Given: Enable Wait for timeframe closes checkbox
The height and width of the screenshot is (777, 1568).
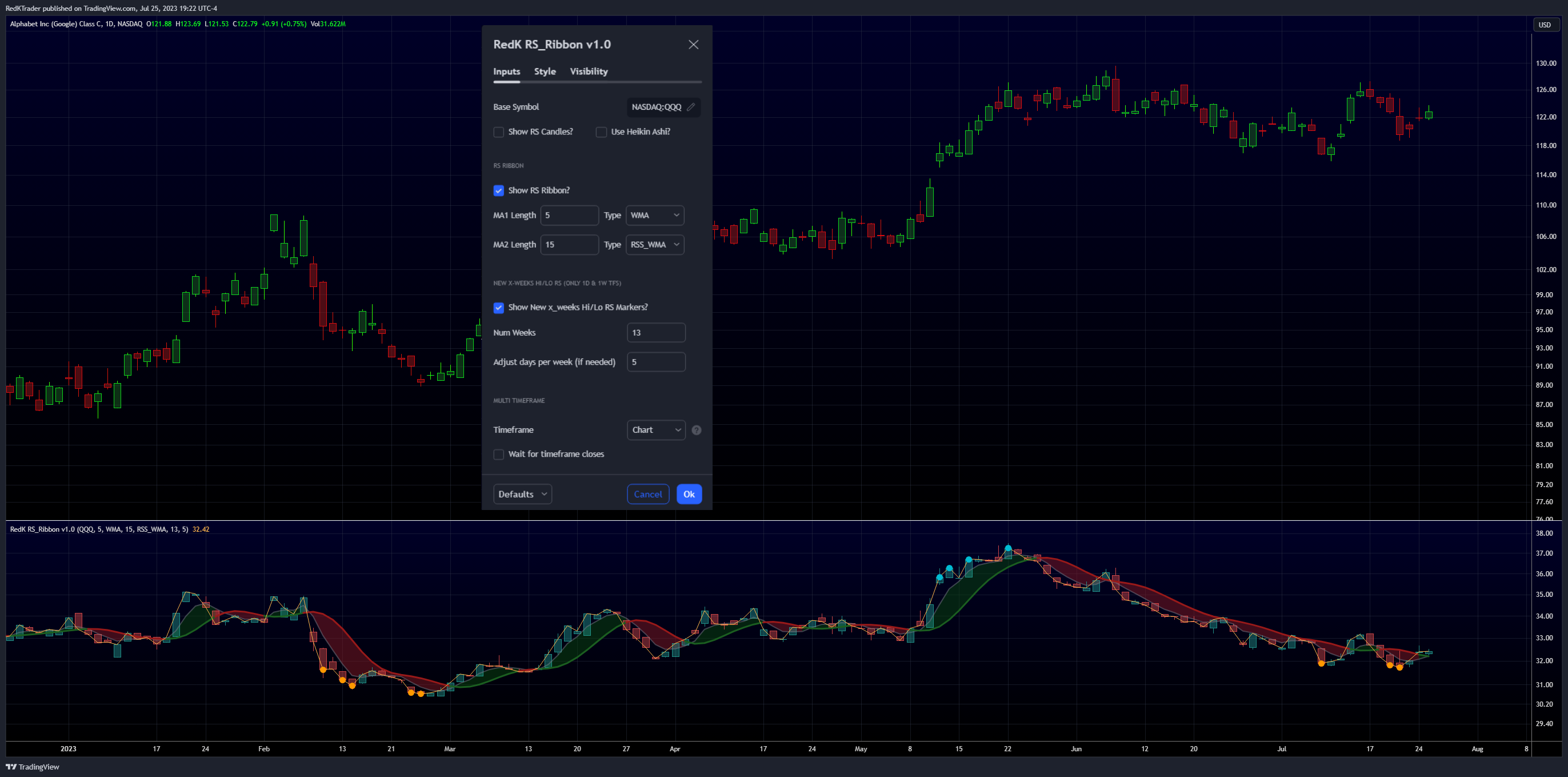Looking at the screenshot, I should click(x=498, y=455).
